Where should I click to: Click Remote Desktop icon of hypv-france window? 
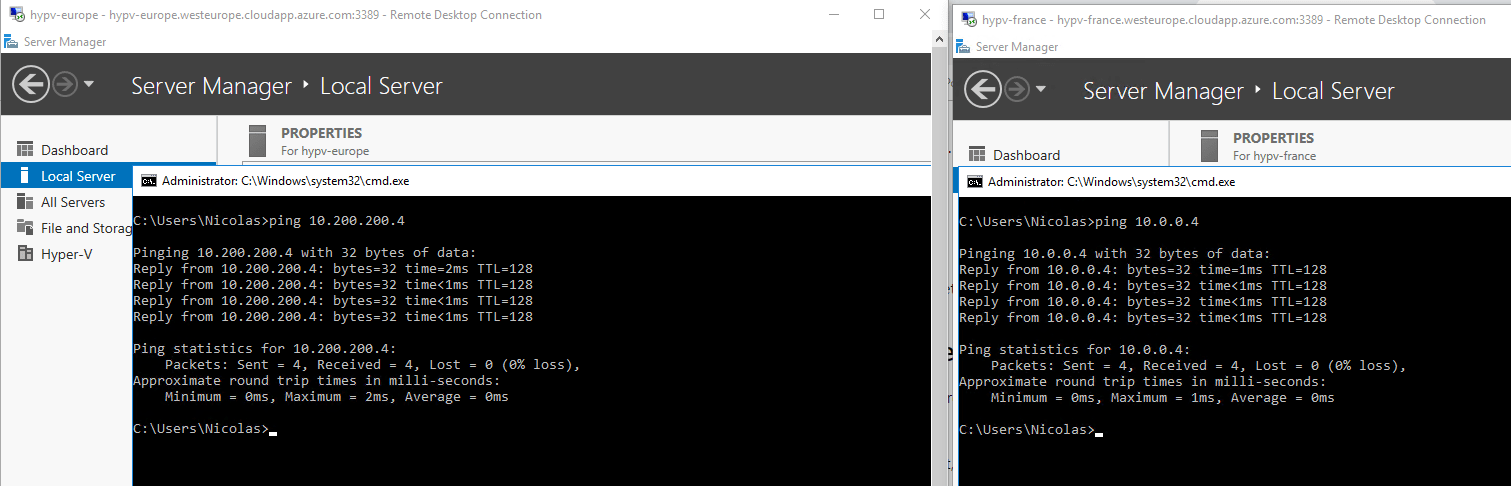(x=968, y=19)
